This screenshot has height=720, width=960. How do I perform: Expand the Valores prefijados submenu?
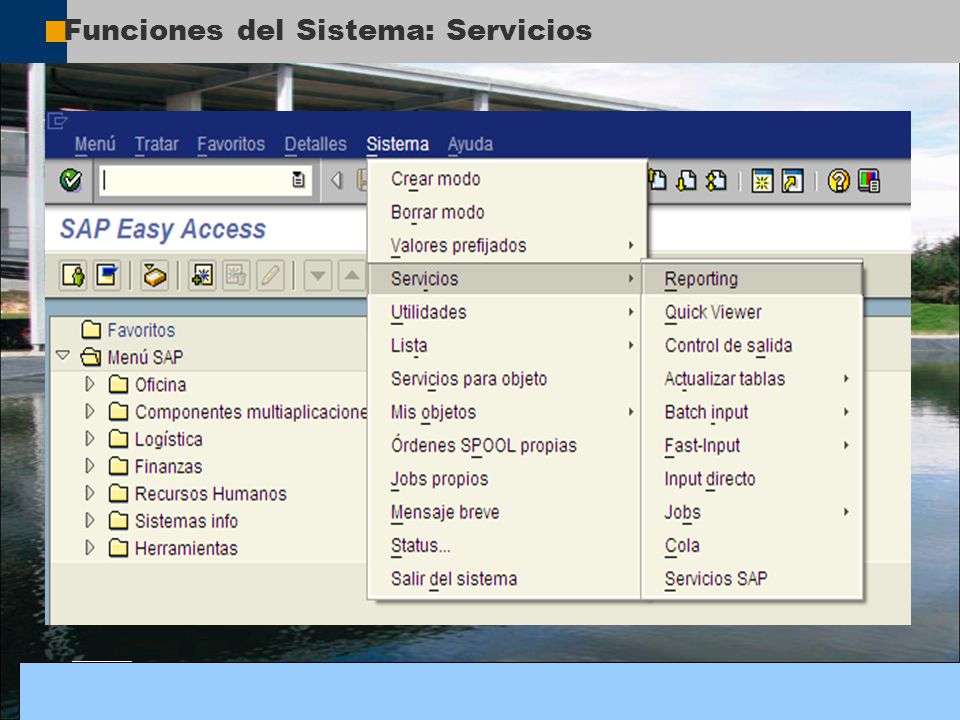point(507,246)
